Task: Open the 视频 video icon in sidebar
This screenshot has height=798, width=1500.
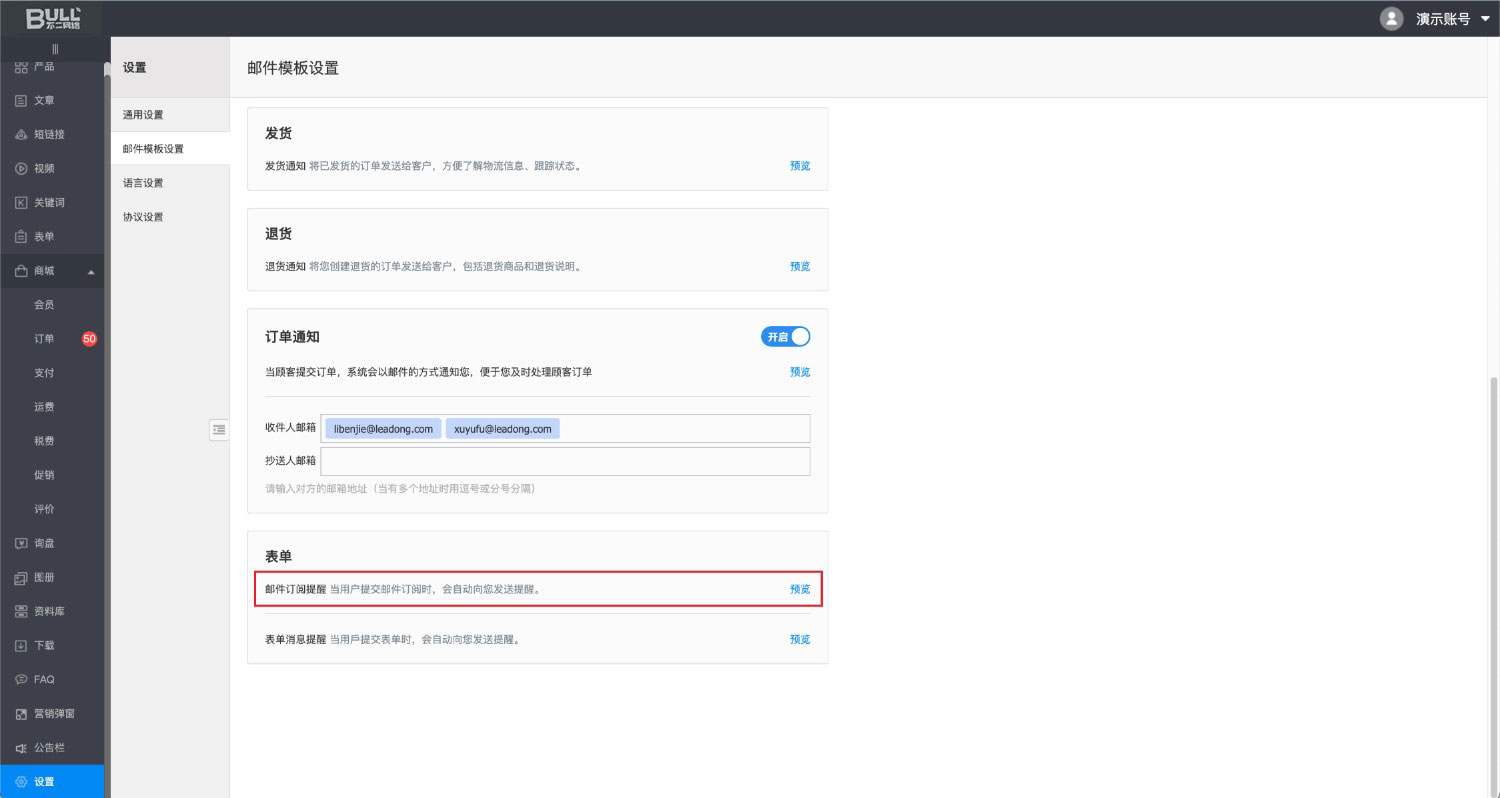Action: click(21, 169)
